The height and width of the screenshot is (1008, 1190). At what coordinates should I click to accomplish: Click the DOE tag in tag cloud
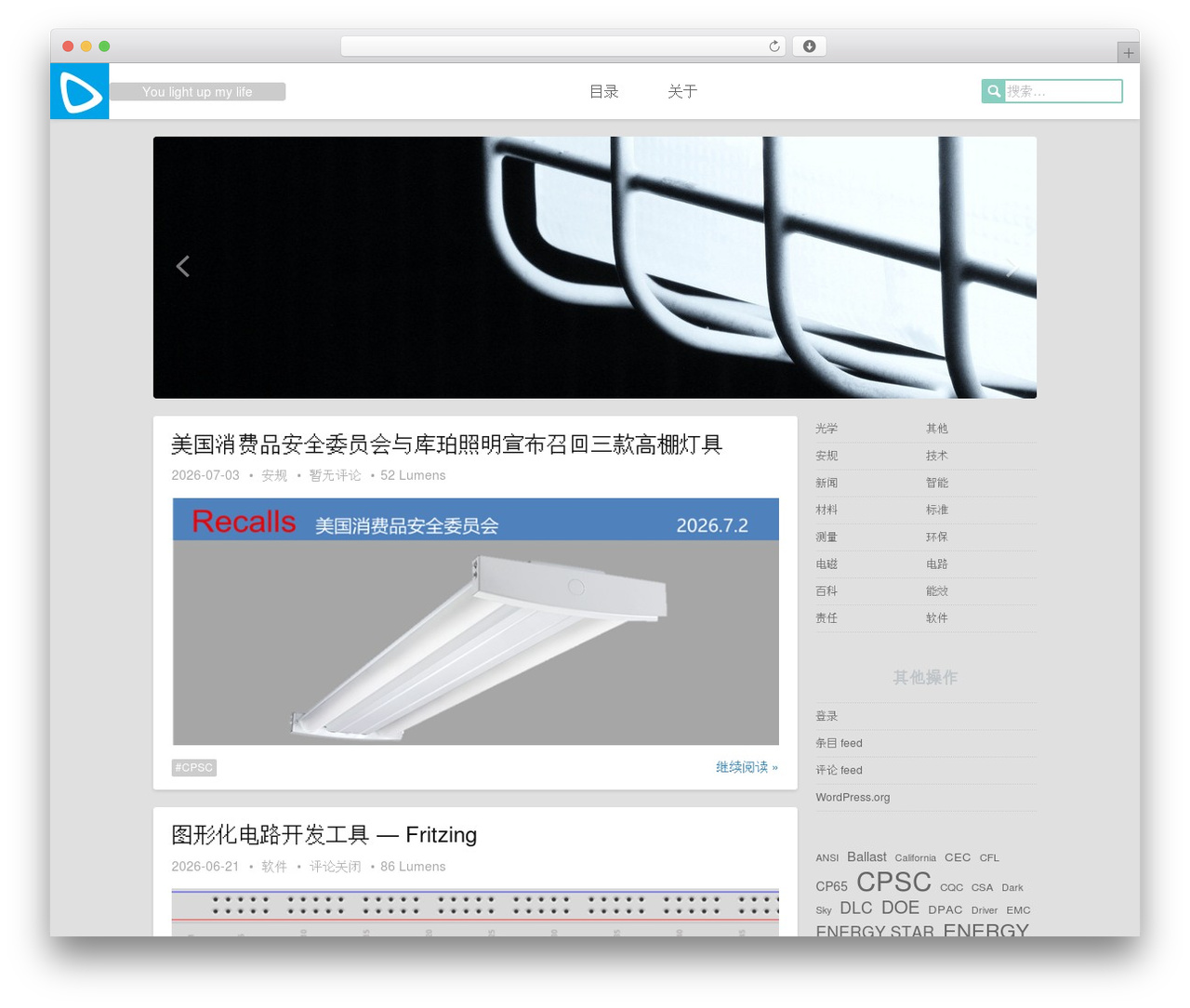point(900,908)
